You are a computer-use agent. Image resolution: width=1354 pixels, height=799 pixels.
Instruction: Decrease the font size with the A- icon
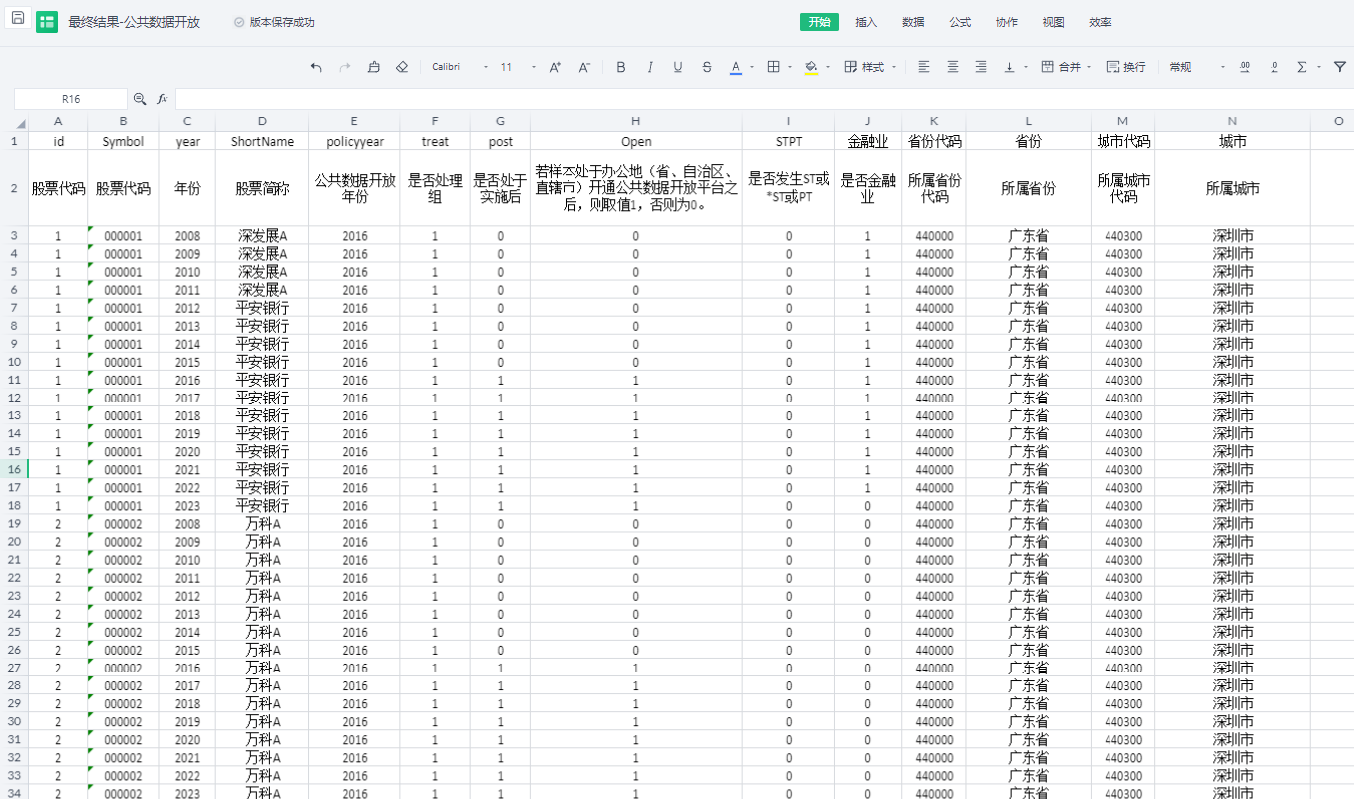(x=585, y=67)
